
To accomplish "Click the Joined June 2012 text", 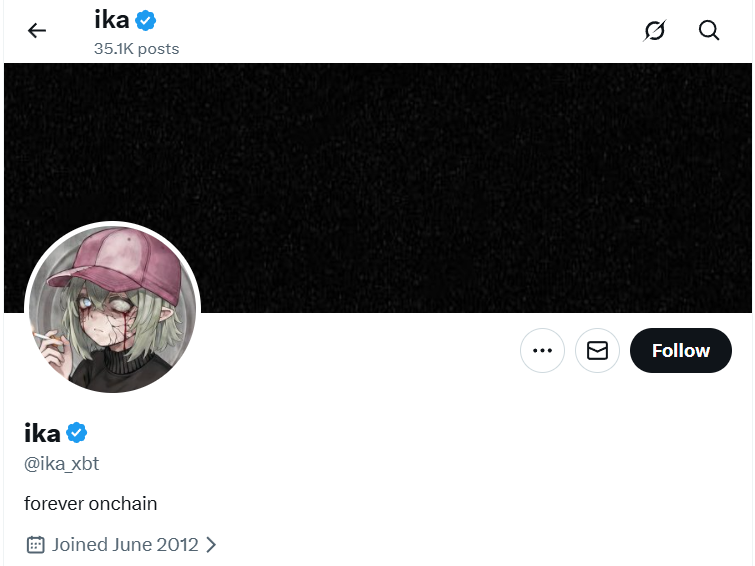I will (125, 545).
